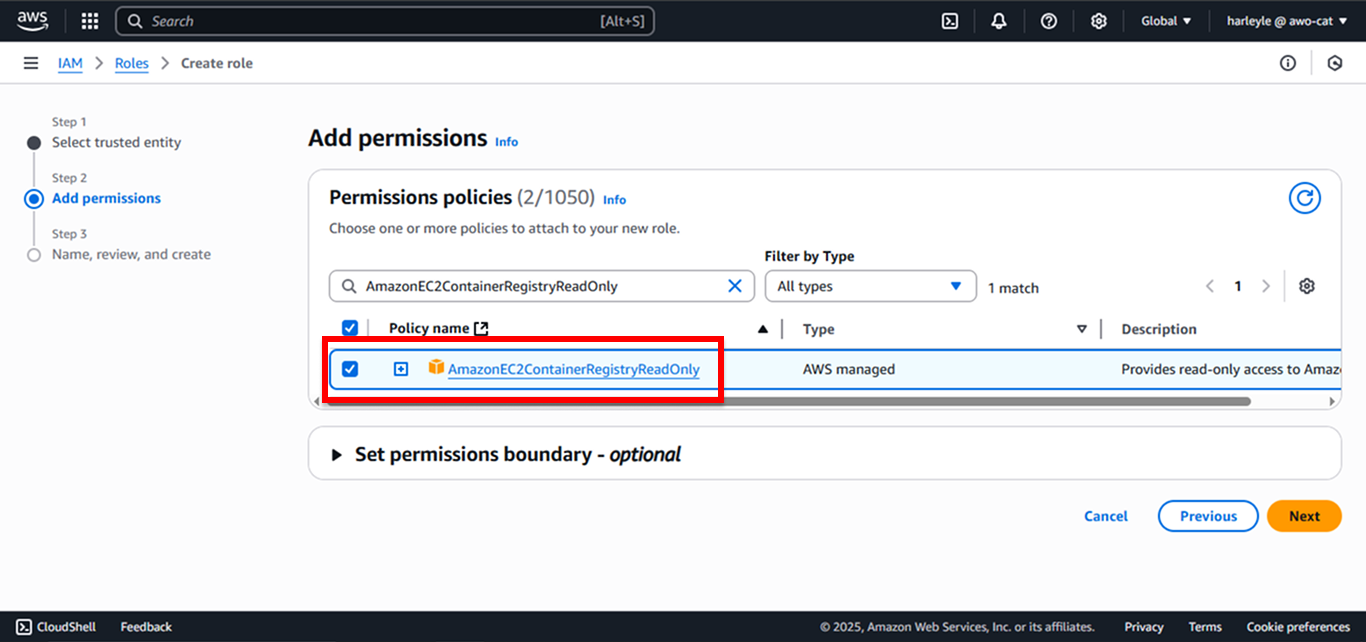This screenshot has height=642, width=1366.
Task: Open the AmazonEC2ContainerRegistryReadOnly policy link
Action: coord(574,369)
